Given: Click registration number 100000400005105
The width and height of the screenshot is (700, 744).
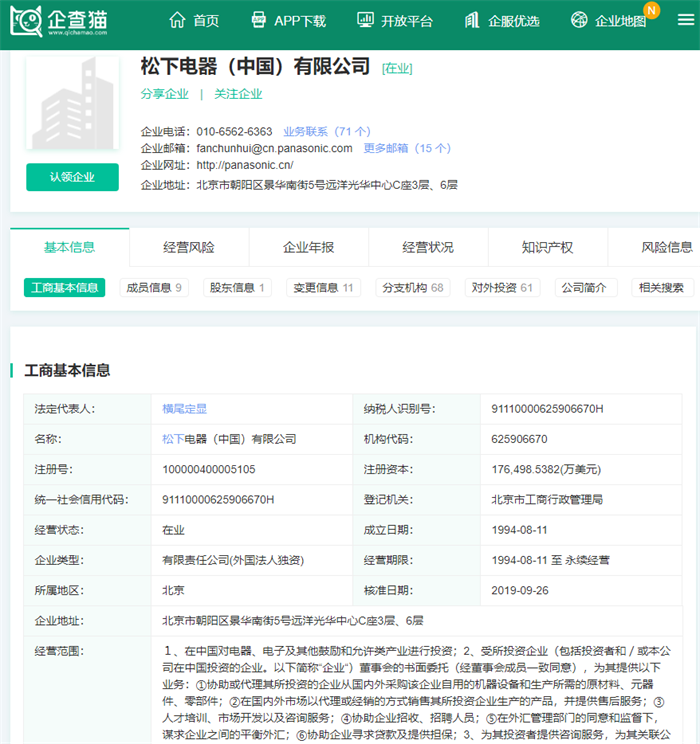Looking at the screenshot, I should tap(209, 469).
